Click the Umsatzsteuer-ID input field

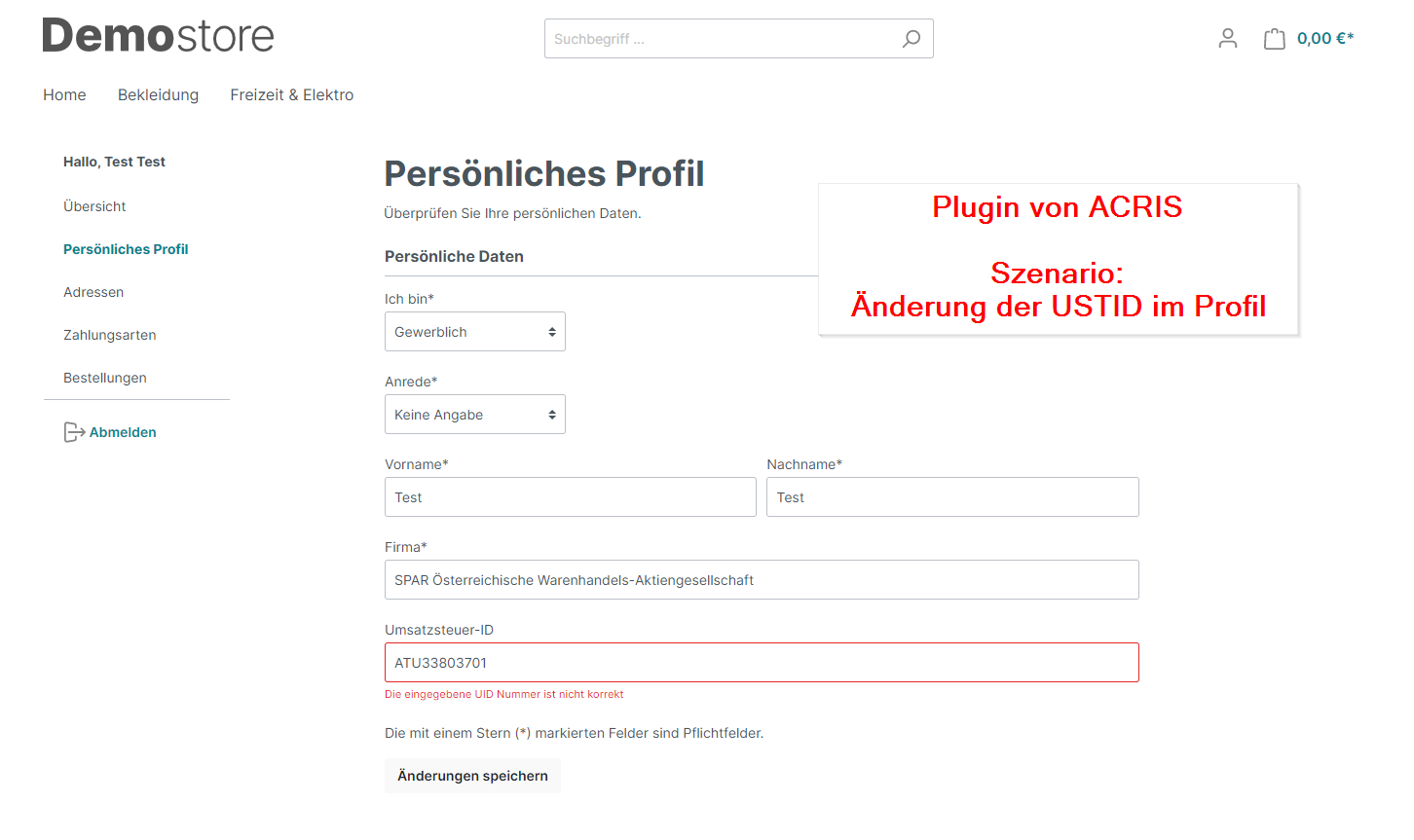tap(761, 663)
